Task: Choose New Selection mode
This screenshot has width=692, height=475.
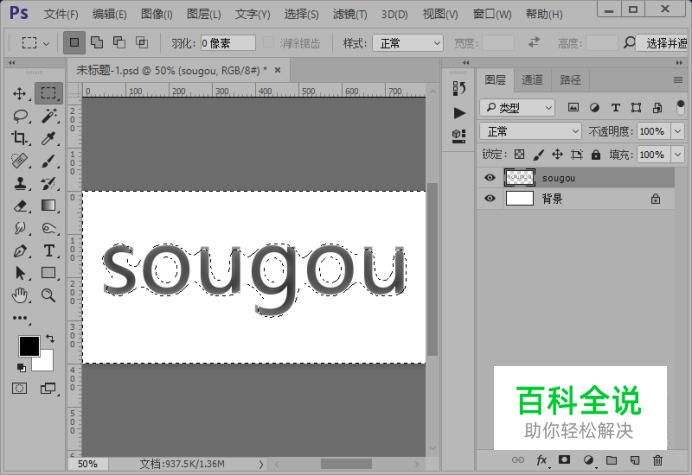Action: pos(74,42)
